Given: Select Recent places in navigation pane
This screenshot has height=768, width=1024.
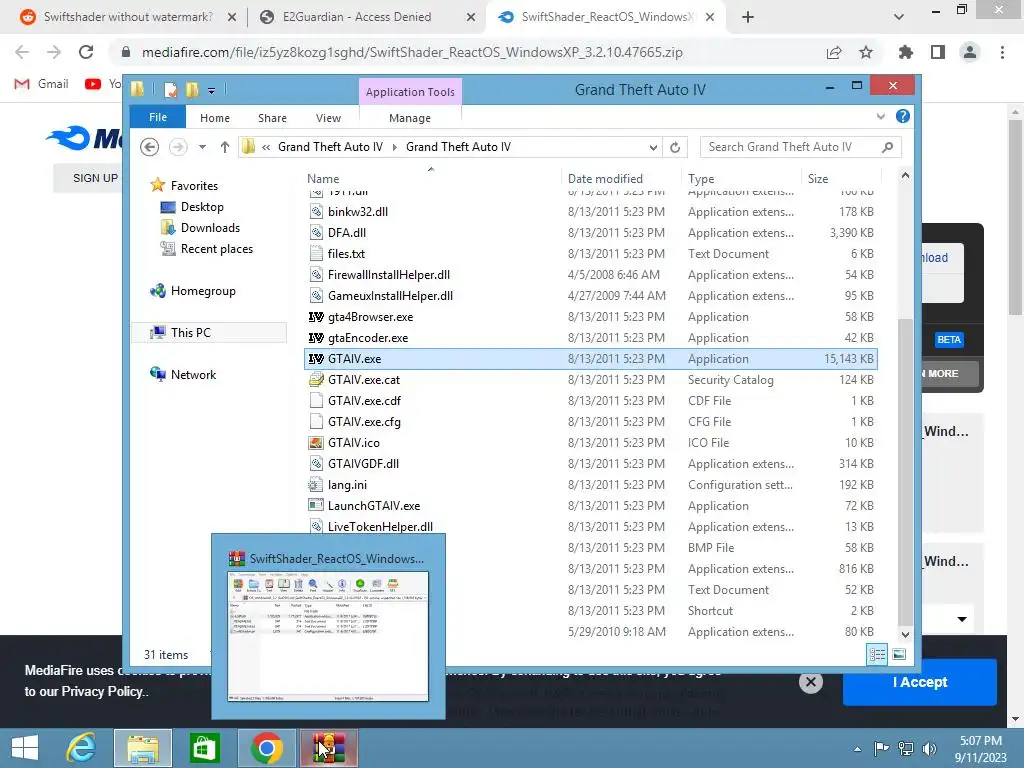Looking at the screenshot, I should pyautogui.click(x=216, y=249).
